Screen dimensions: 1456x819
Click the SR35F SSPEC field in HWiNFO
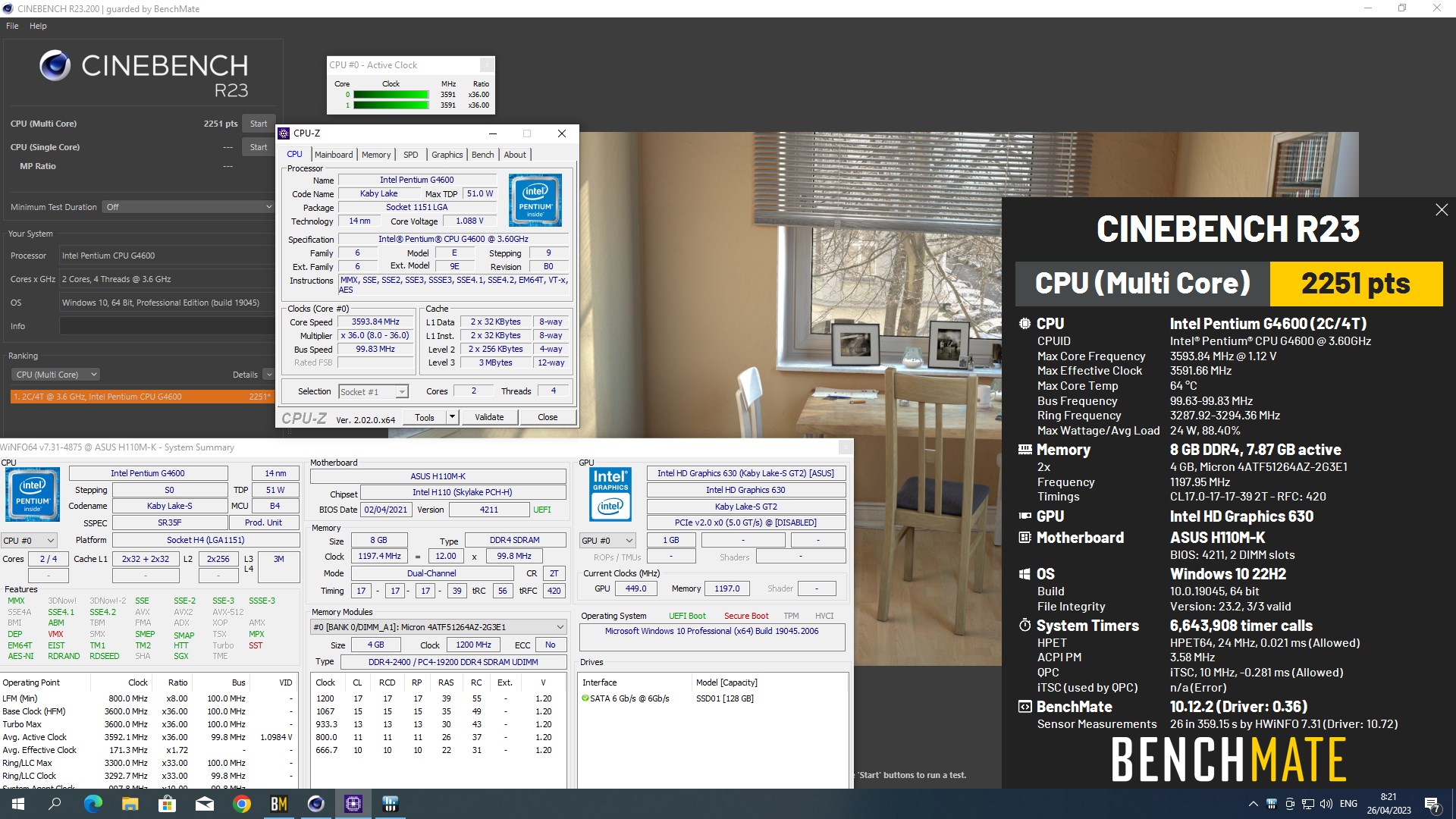170,523
